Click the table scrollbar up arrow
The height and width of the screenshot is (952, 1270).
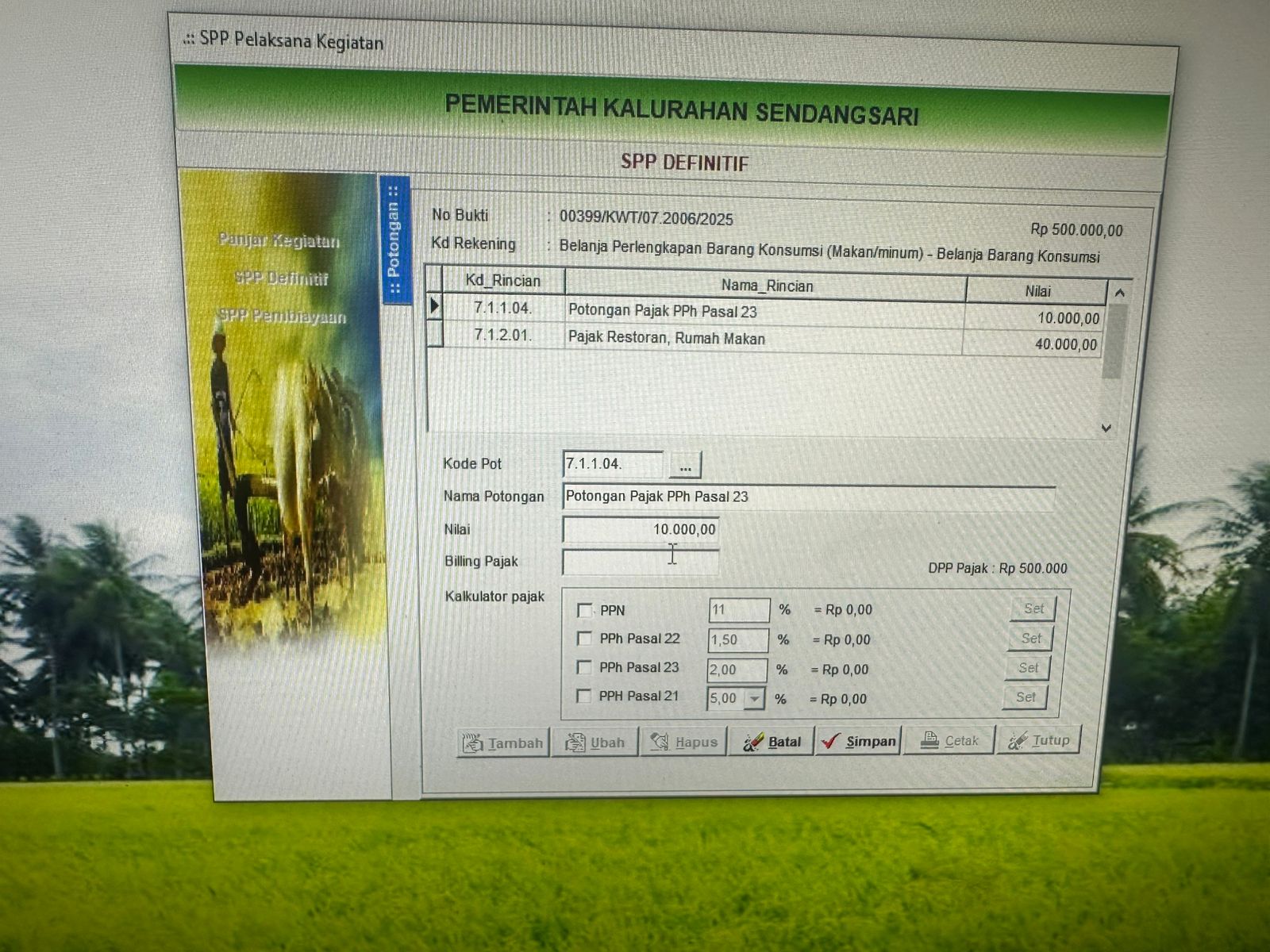point(1120,293)
